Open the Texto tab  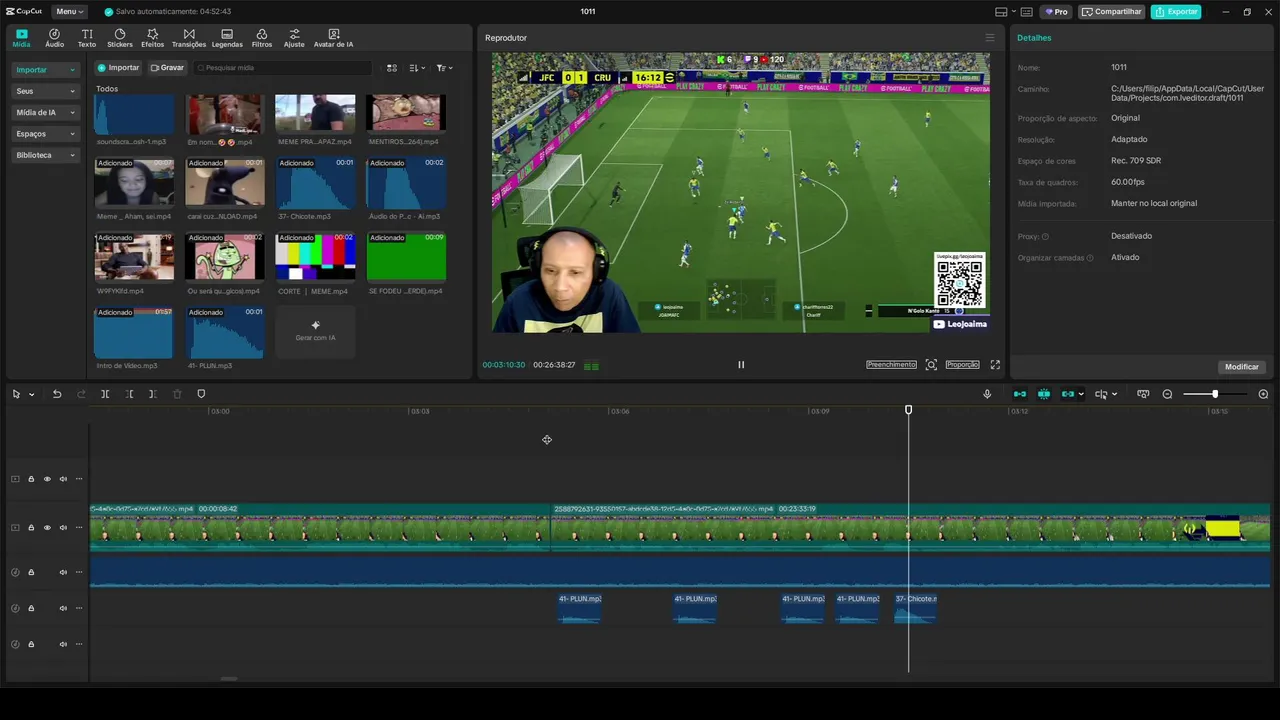click(x=87, y=38)
